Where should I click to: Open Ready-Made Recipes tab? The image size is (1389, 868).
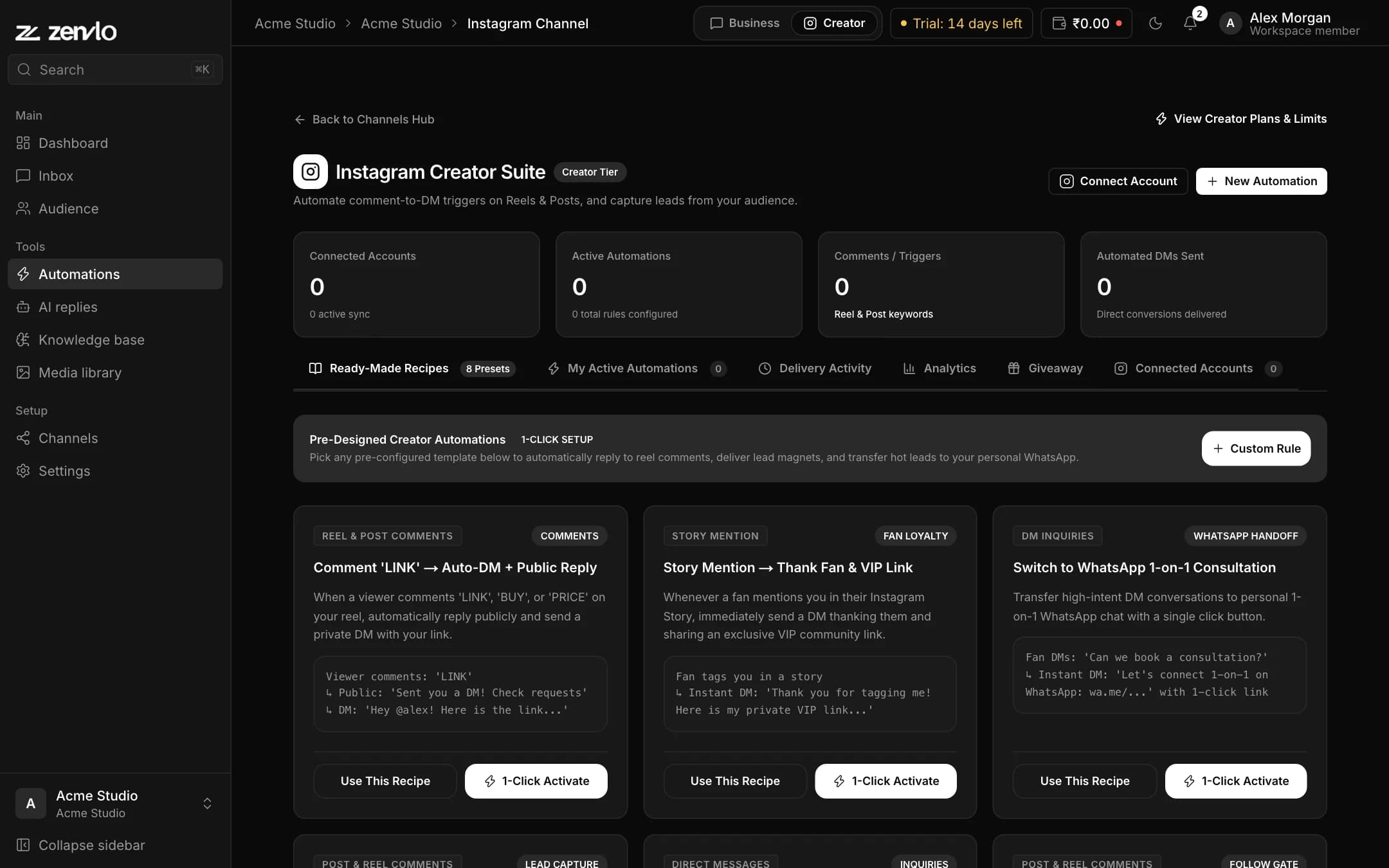point(412,368)
